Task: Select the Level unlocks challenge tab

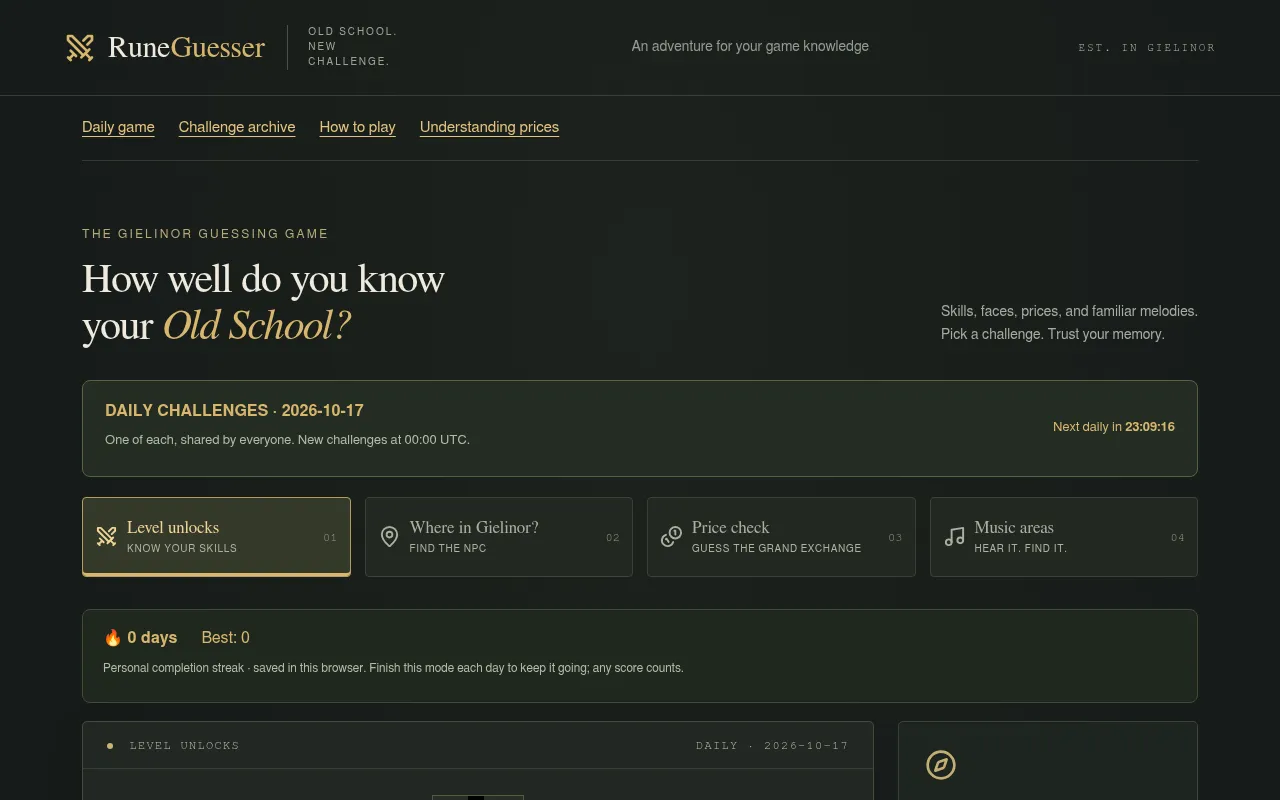Action: tap(216, 537)
